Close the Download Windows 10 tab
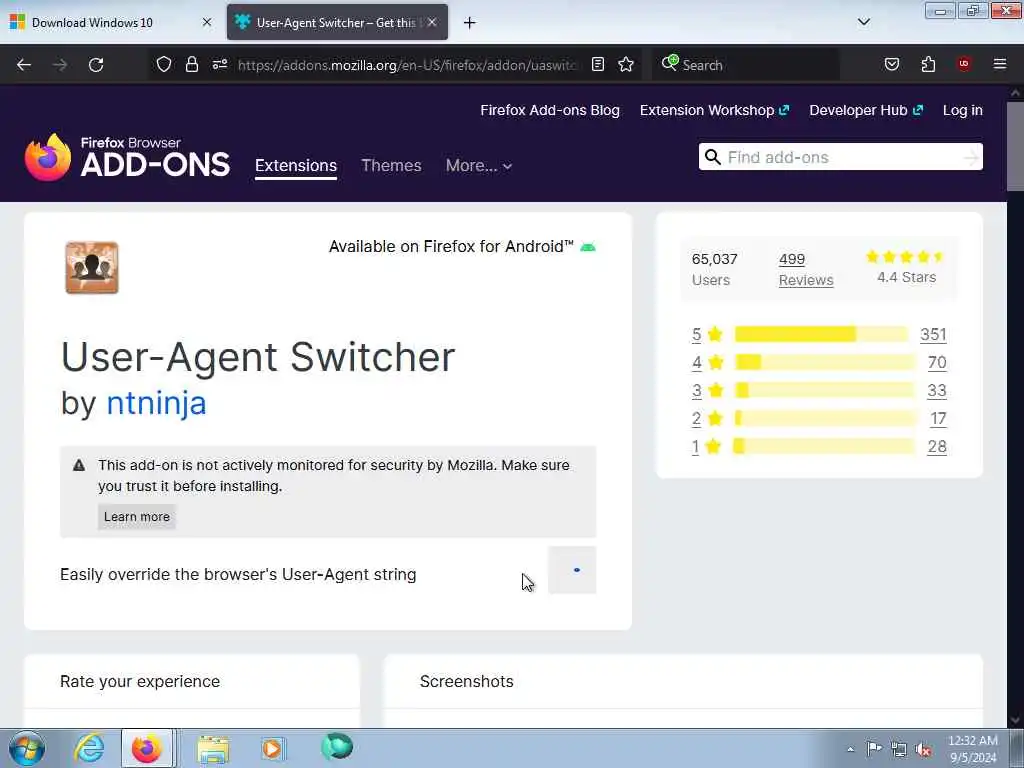 [207, 22]
